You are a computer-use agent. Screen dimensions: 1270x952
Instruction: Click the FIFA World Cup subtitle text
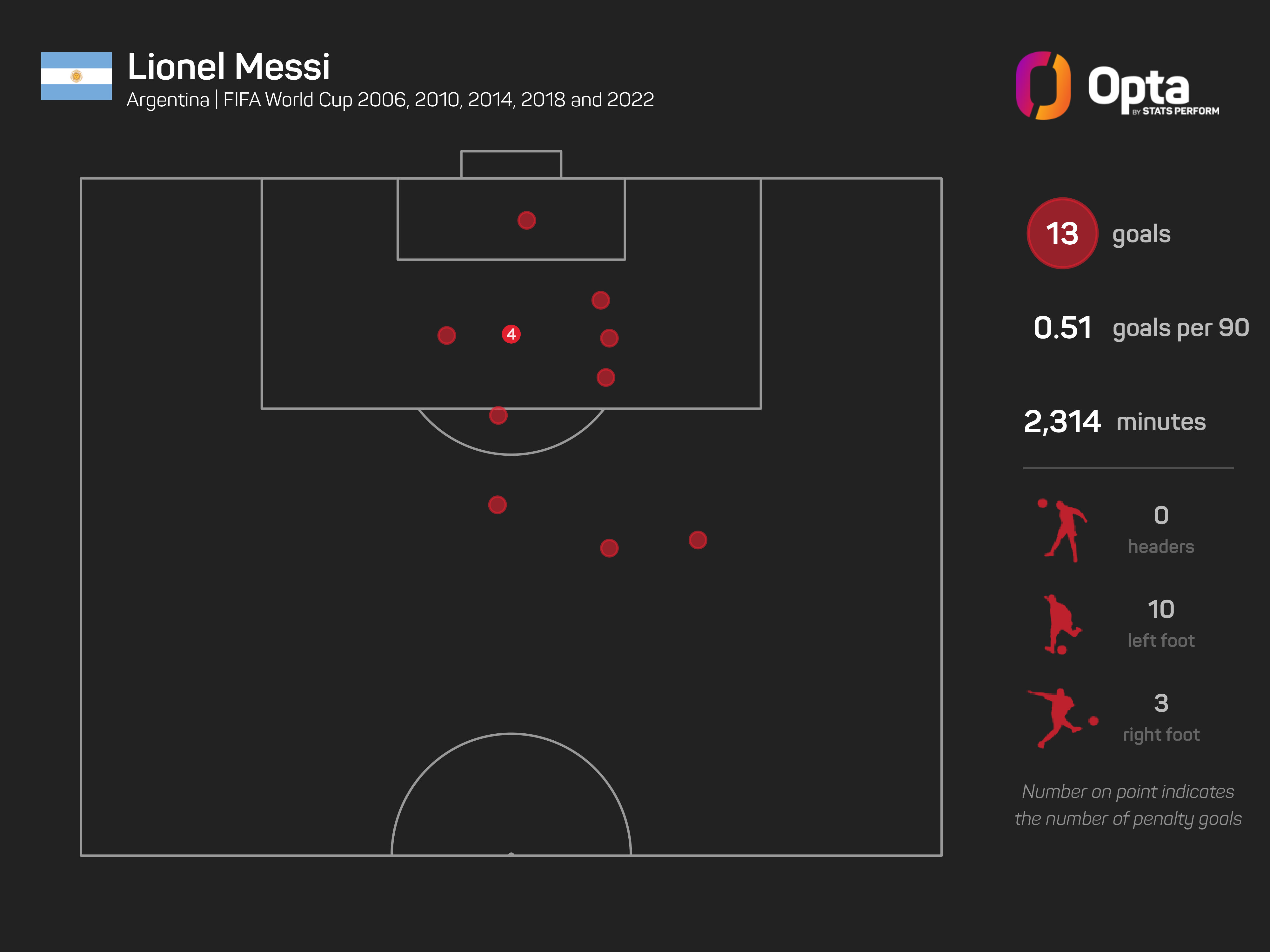click(x=390, y=100)
